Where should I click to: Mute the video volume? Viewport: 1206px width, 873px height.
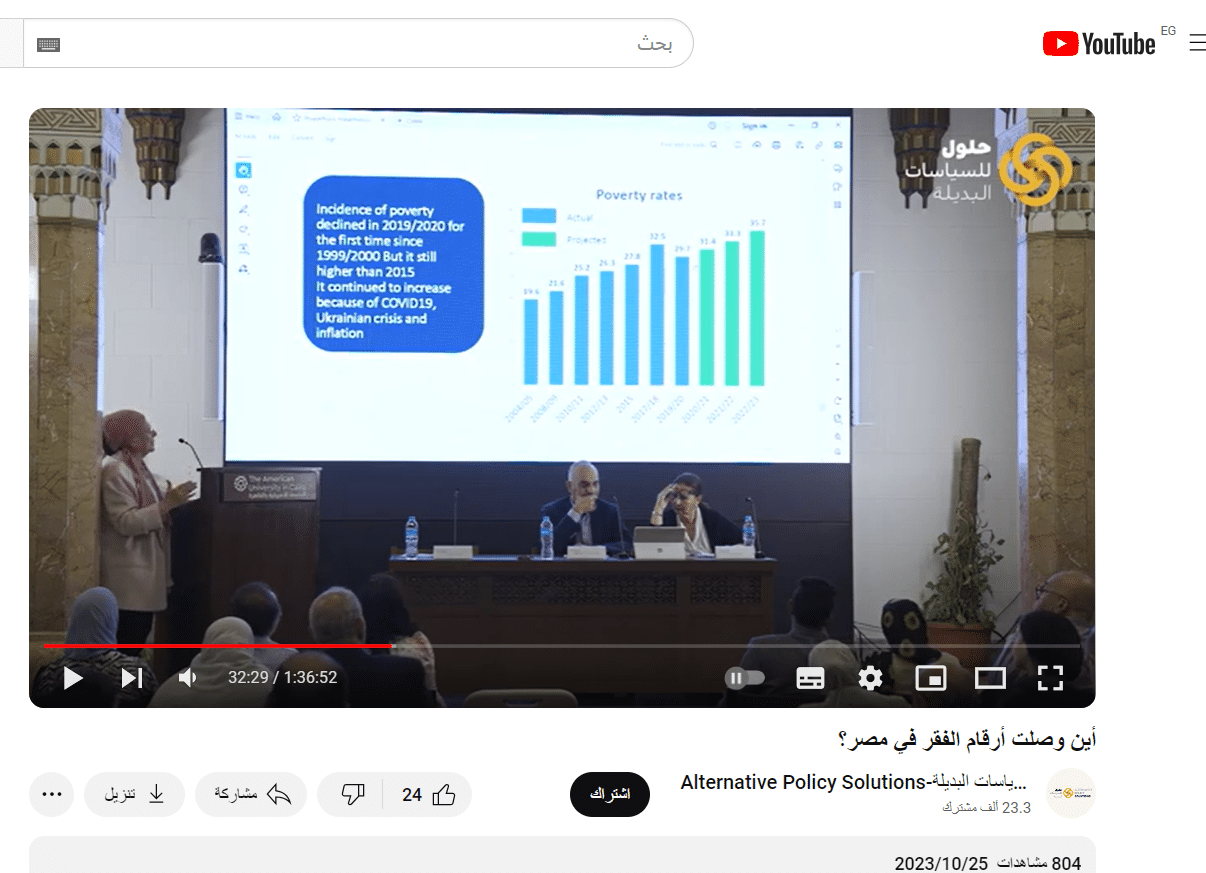click(x=188, y=678)
